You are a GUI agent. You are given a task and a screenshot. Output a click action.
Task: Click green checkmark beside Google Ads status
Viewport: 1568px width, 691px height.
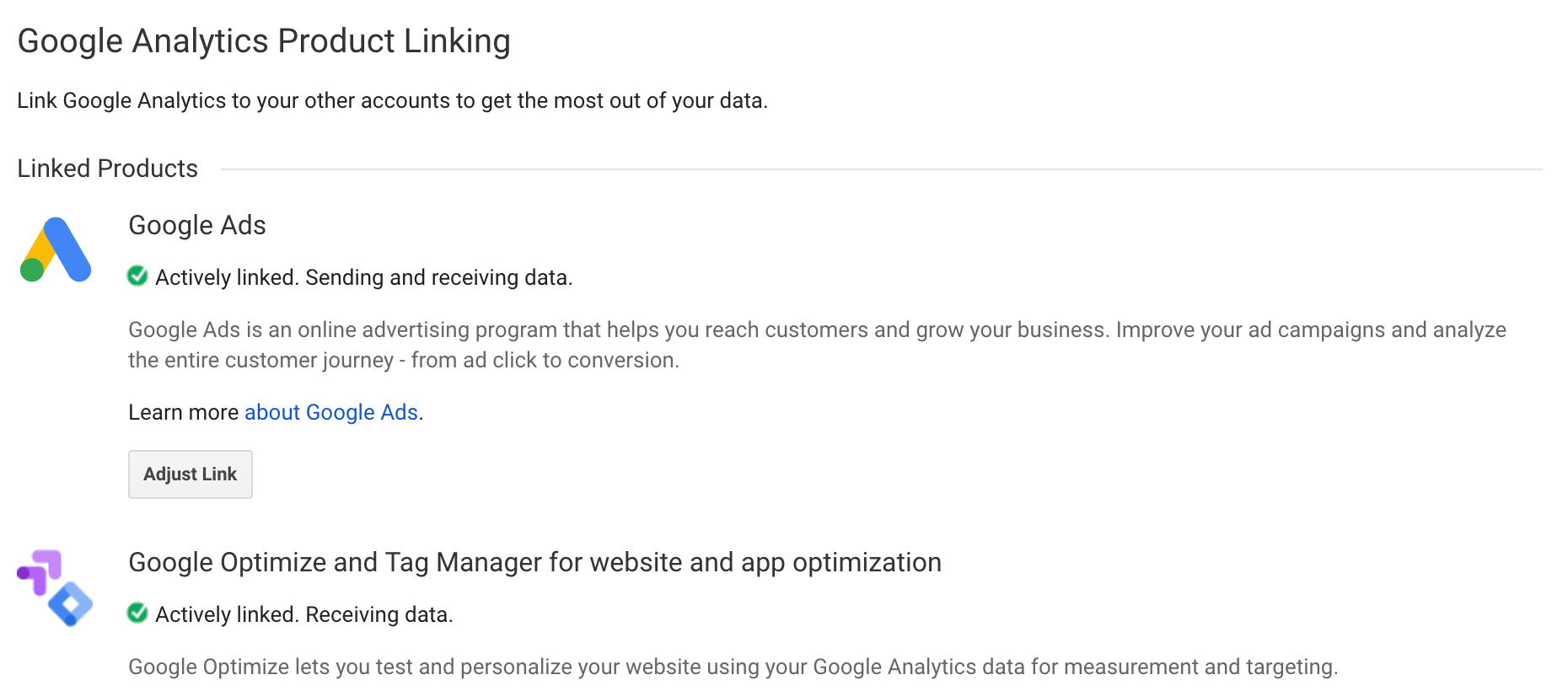pyautogui.click(x=137, y=276)
